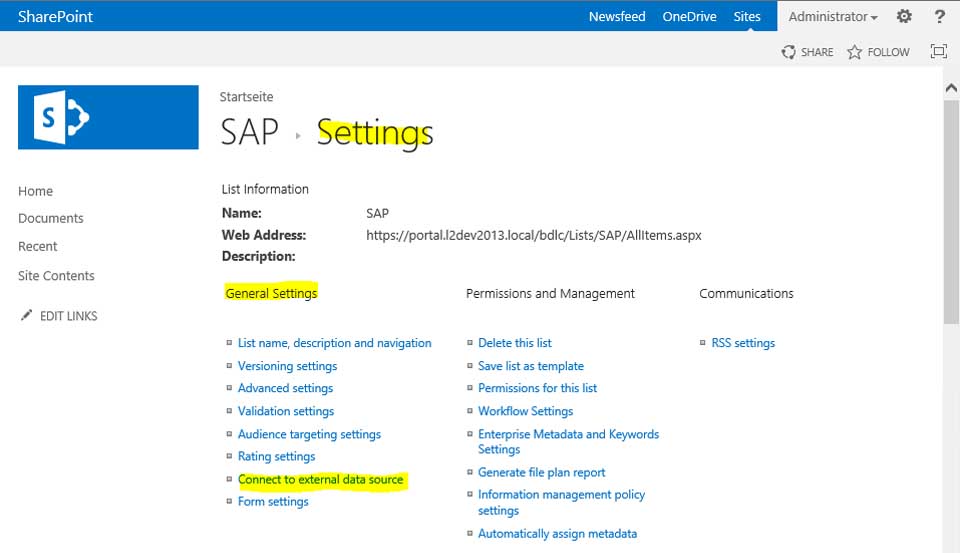This screenshot has width=960, height=553.
Task: Open Connect to external data source
Action: click(320, 480)
